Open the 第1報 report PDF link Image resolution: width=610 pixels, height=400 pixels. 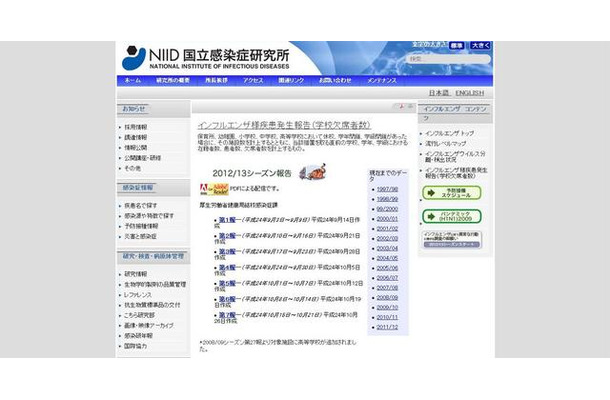click(227, 220)
